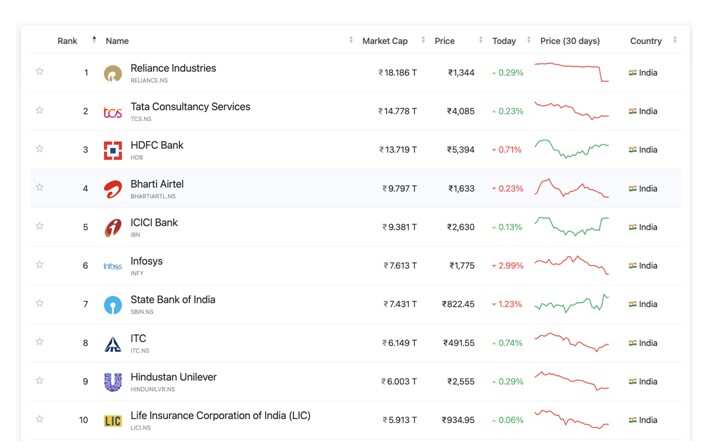The width and height of the screenshot is (722, 447).
Task: Open Life Insurance Corporation of India link
Action: 220,416
